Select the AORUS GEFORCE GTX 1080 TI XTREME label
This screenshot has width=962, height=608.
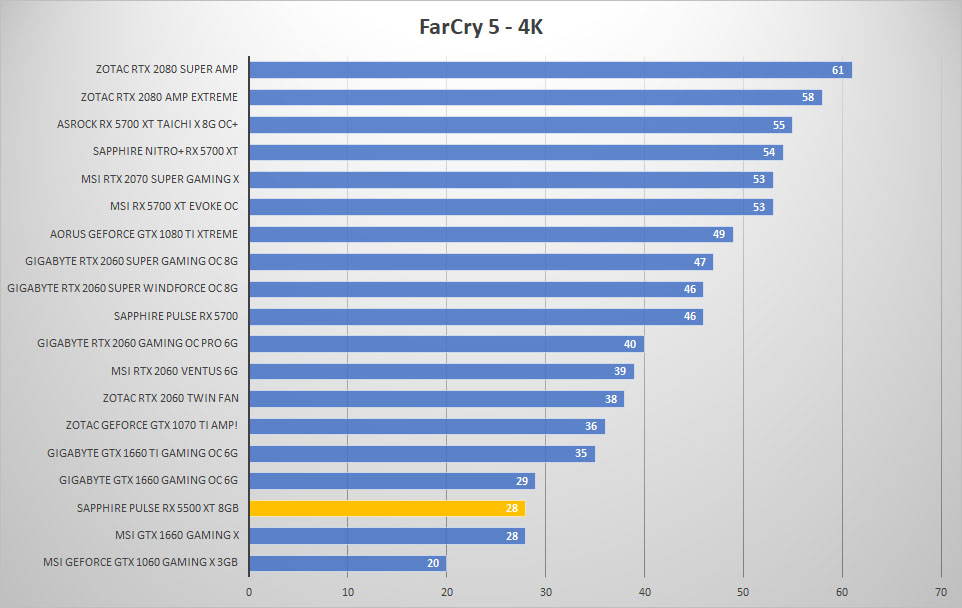(144, 234)
